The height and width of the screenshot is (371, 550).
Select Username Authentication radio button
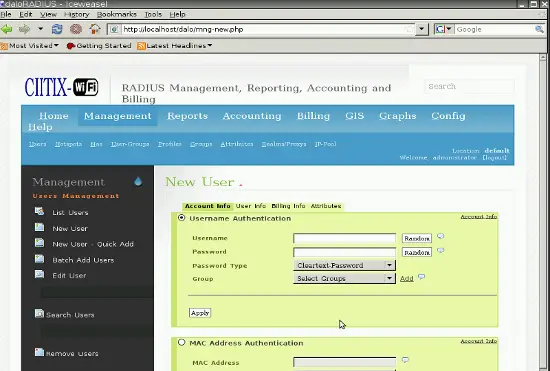click(x=181, y=218)
